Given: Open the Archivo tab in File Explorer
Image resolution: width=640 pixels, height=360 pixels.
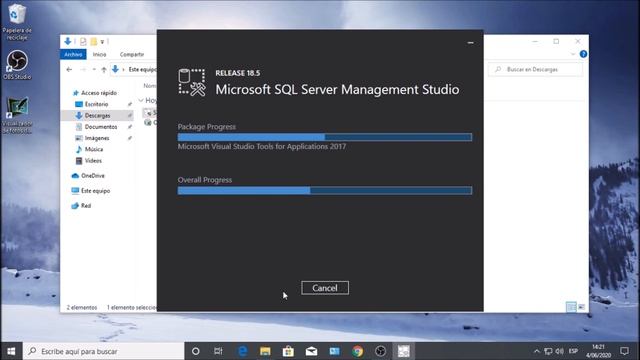Looking at the screenshot, I should [x=73, y=54].
